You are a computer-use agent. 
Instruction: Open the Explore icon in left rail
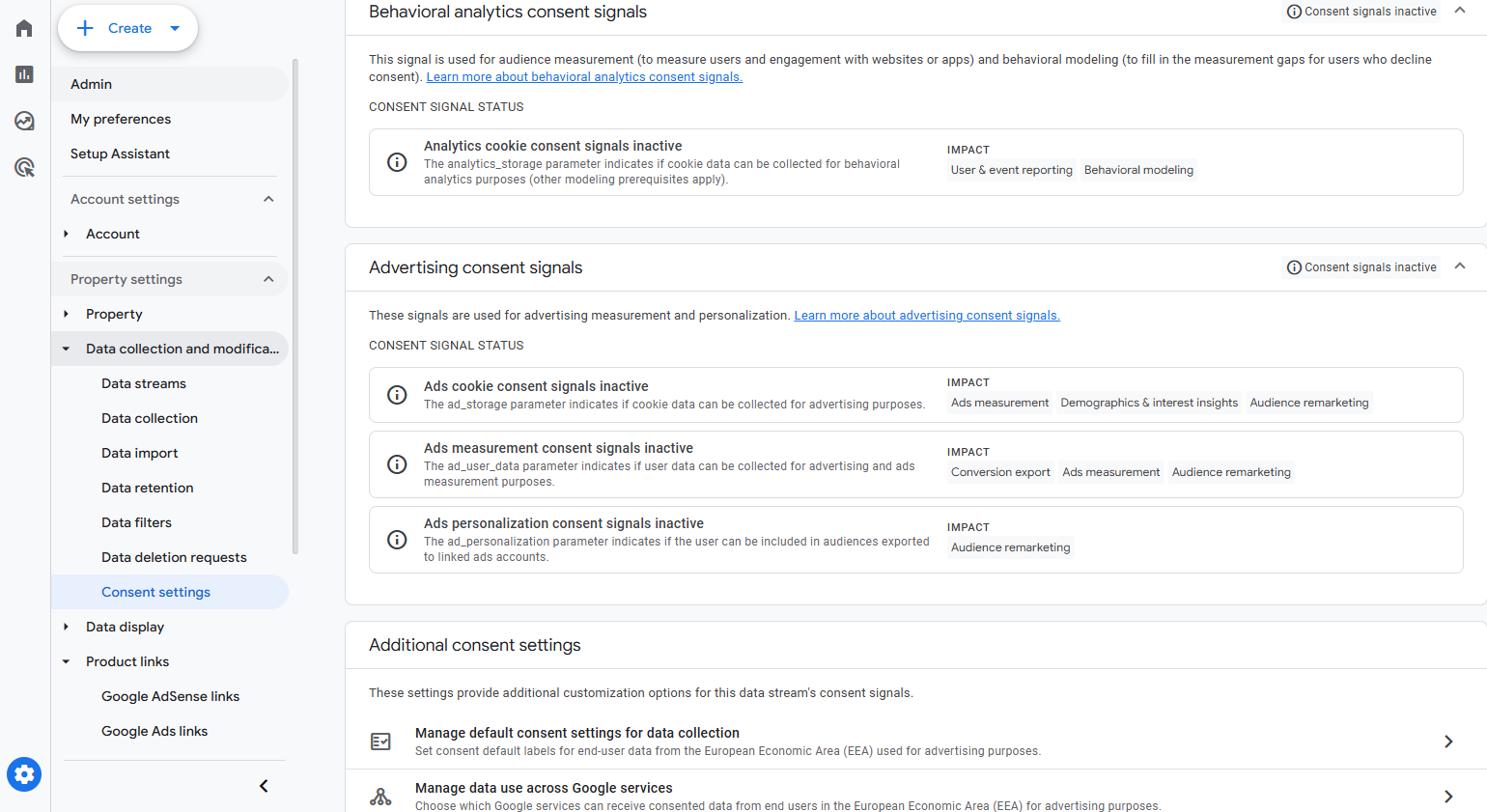point(24,121)
